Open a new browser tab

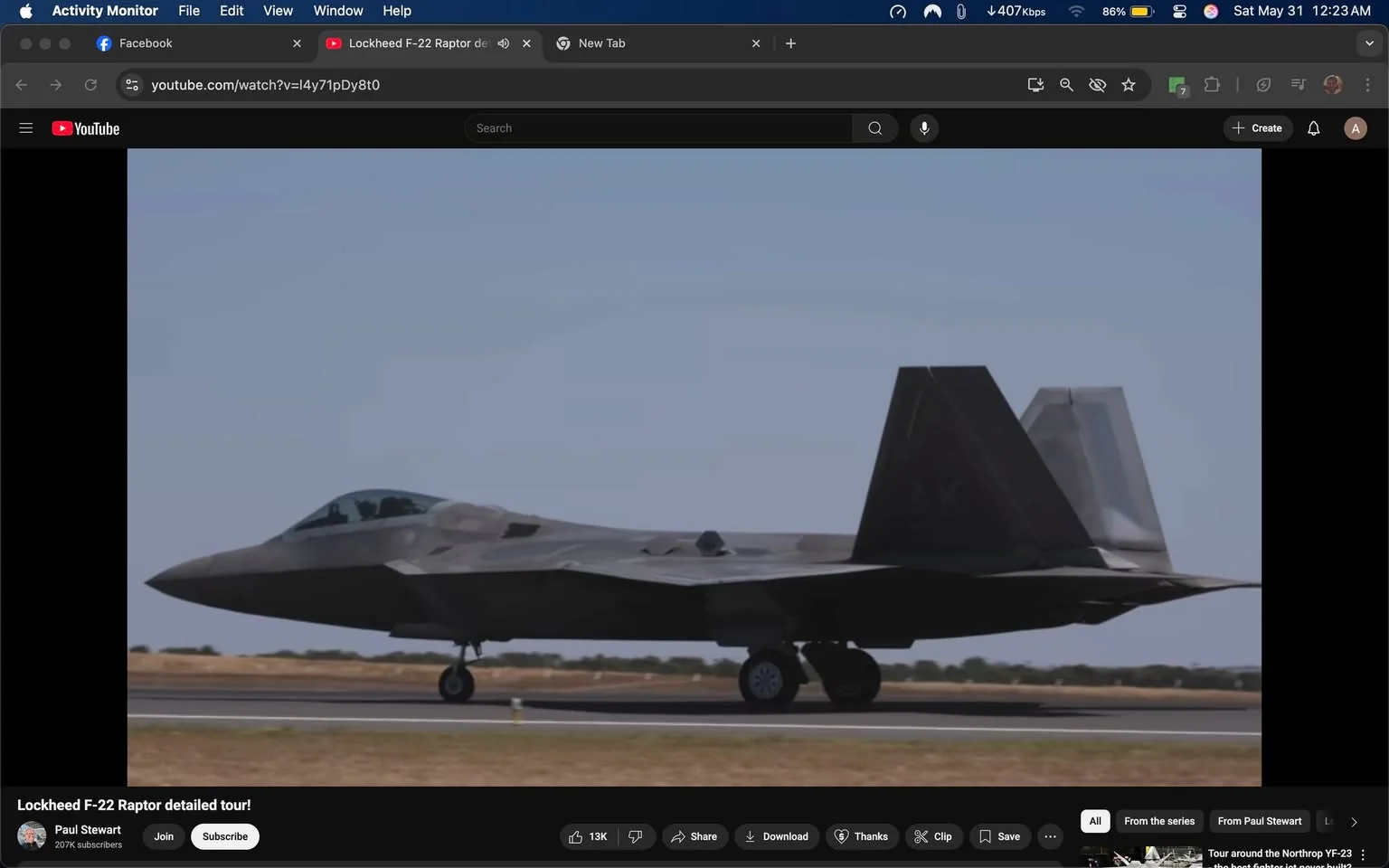coord(790,43)
